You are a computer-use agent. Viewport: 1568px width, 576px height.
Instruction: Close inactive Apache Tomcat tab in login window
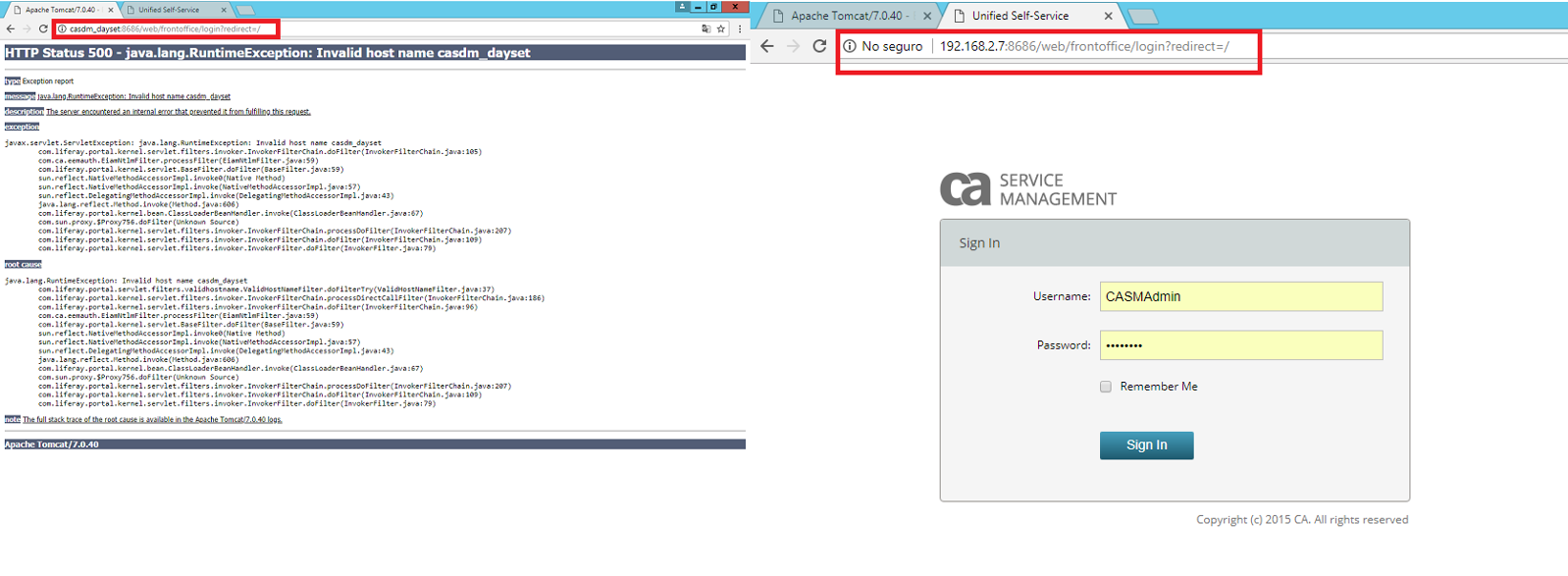coord(927,16)
